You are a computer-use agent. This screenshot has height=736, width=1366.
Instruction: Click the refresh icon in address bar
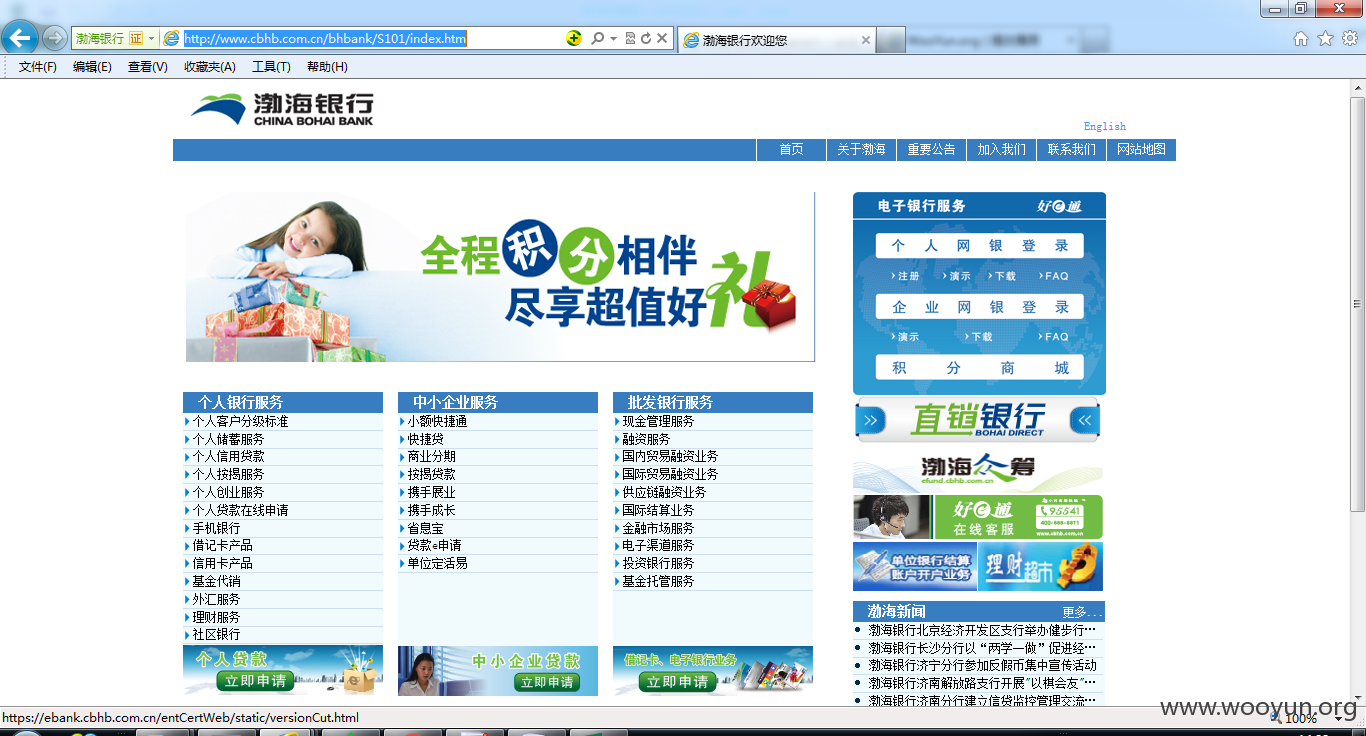[646, 38]
